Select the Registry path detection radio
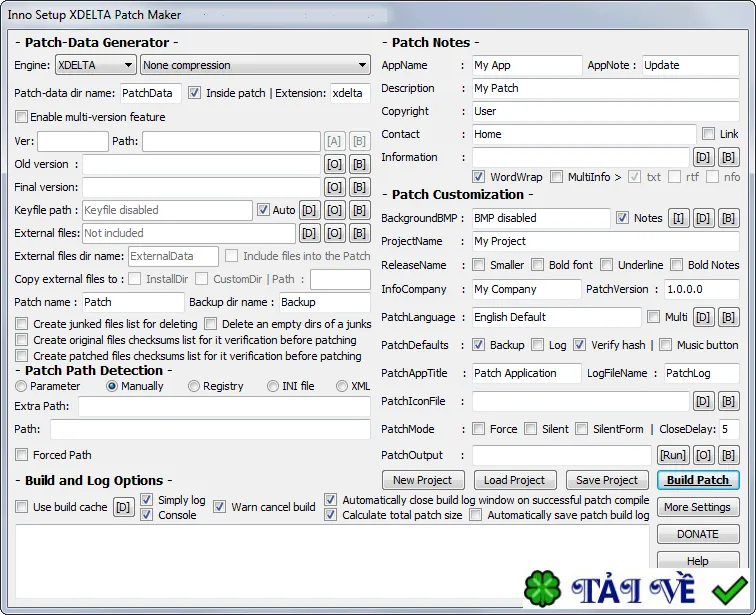 click(194, 386)
